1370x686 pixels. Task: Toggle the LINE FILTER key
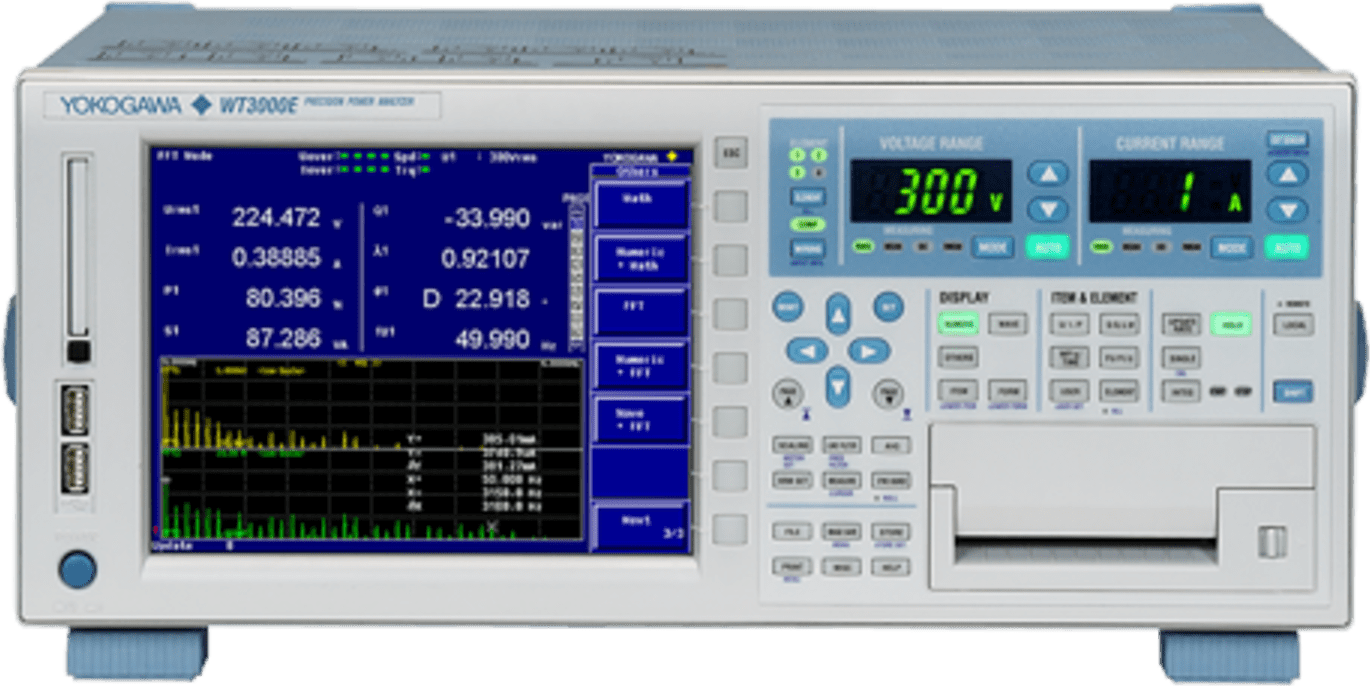(x=840, y=447)
